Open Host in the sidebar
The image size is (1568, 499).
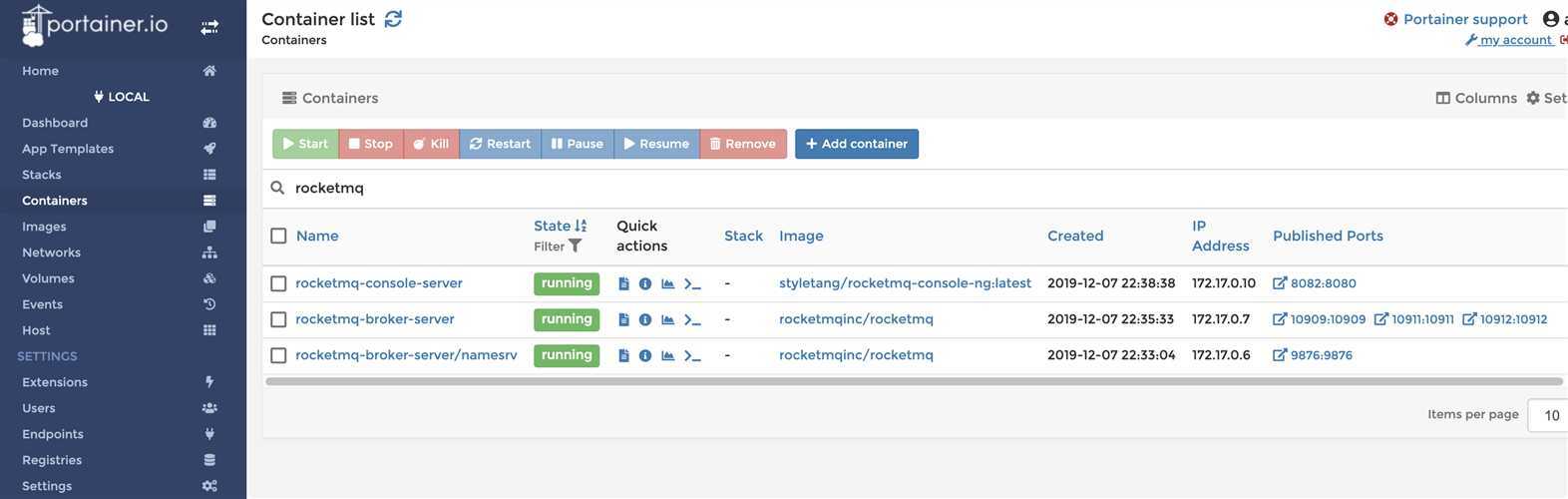pos(36,330)
